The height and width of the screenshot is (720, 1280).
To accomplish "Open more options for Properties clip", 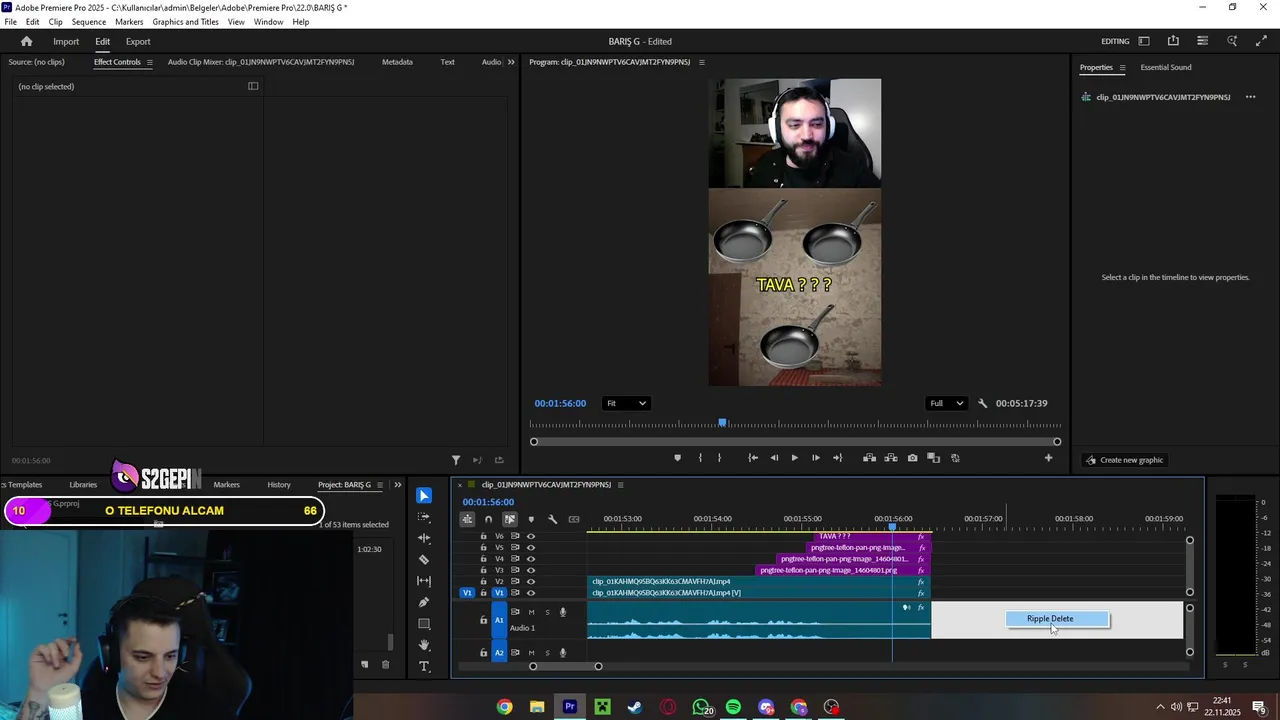I will click(x=1250, y=97).
